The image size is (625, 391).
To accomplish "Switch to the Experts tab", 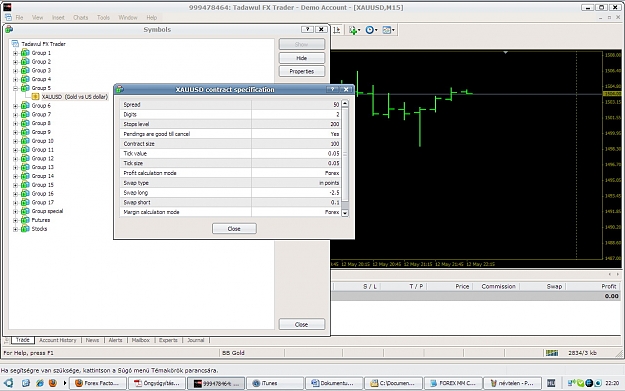I will point(168,340).
